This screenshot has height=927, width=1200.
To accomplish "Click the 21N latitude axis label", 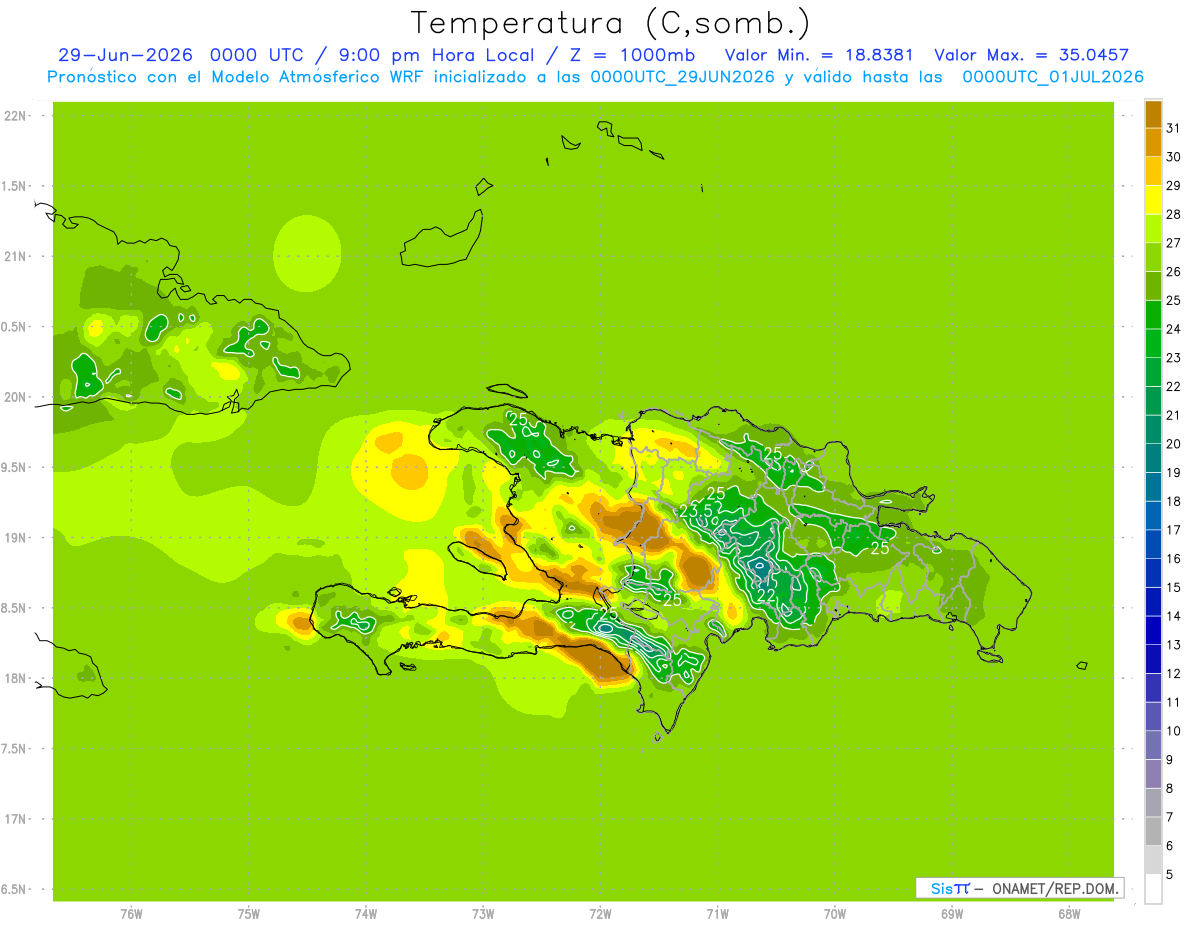I will pos(15,256).
